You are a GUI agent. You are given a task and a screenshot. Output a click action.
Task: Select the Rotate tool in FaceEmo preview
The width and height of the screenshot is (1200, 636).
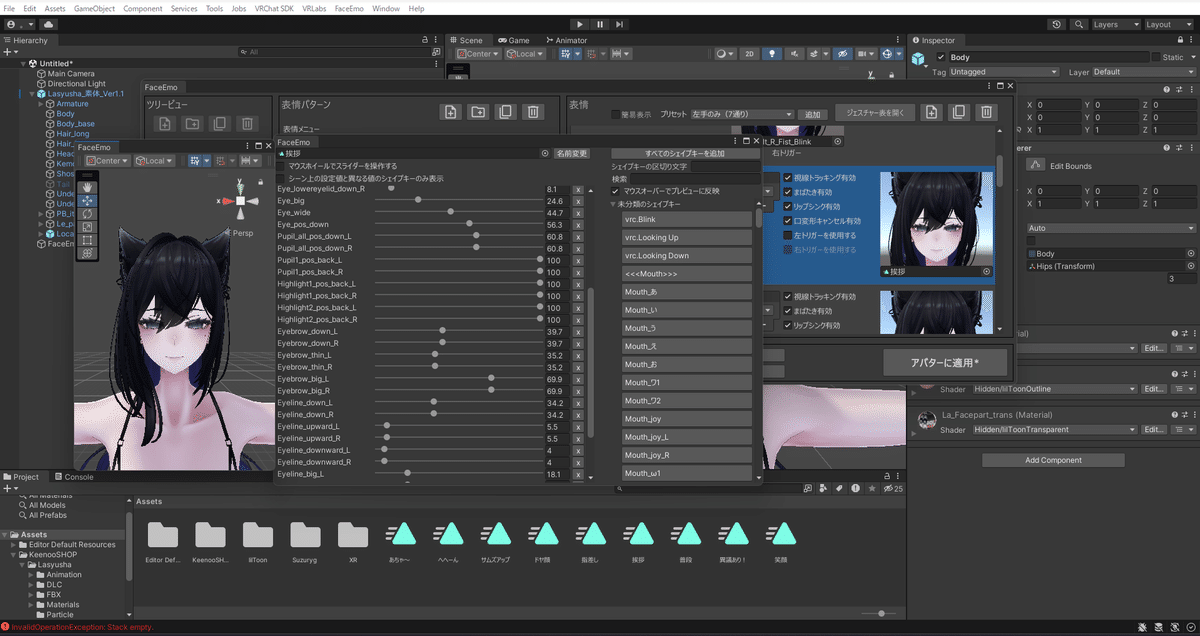click(x=88, y=213)
